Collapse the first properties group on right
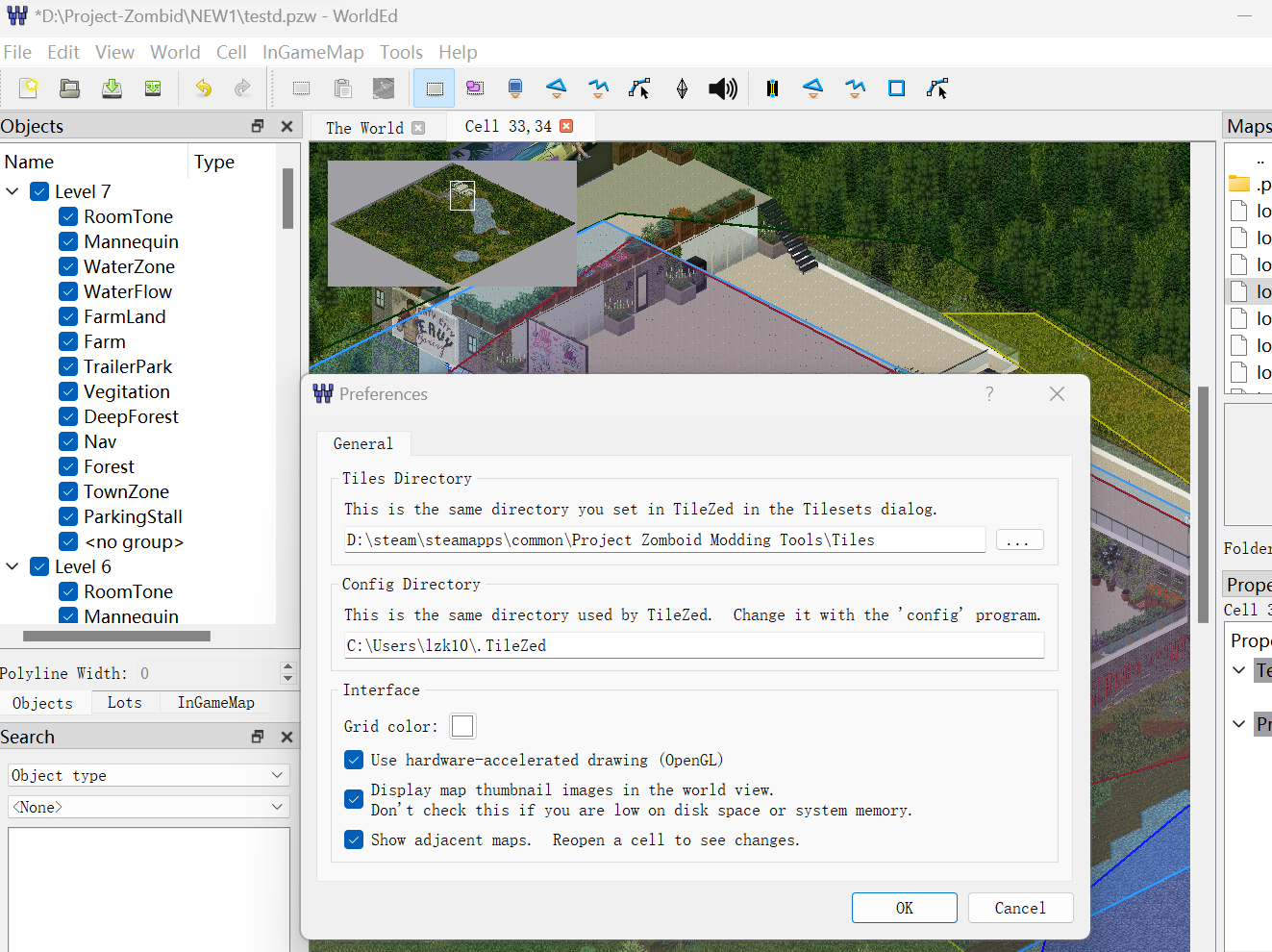 [x=1239, y=670]
